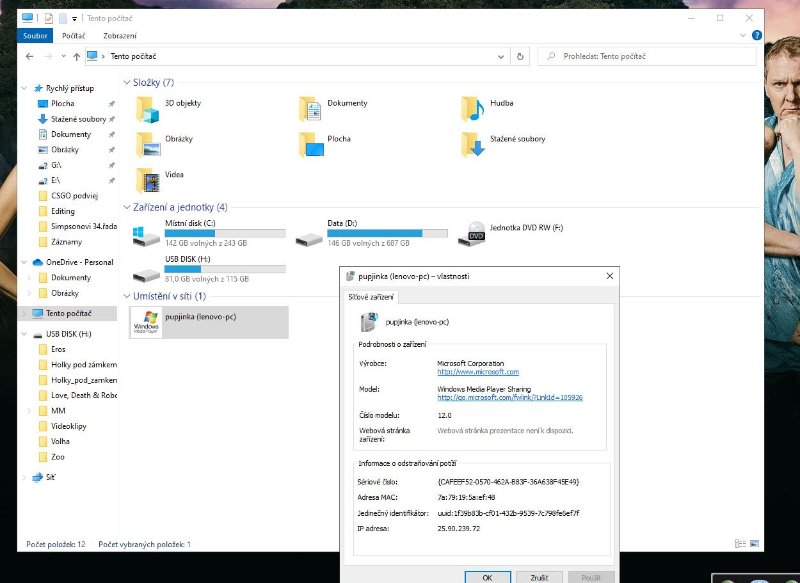Open the Plocha folder under Složky

310,145
